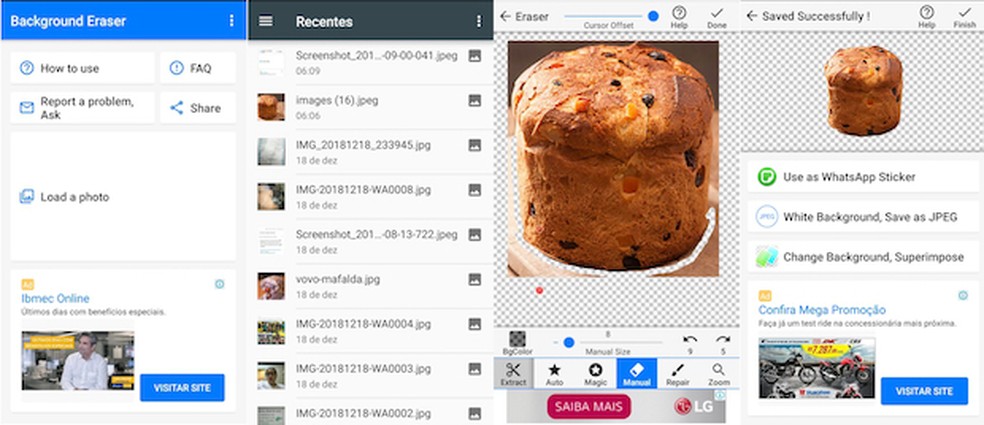Select the file IMG-20181218-WA0002.jpg

pyautogui.click(x=370, y=414)
